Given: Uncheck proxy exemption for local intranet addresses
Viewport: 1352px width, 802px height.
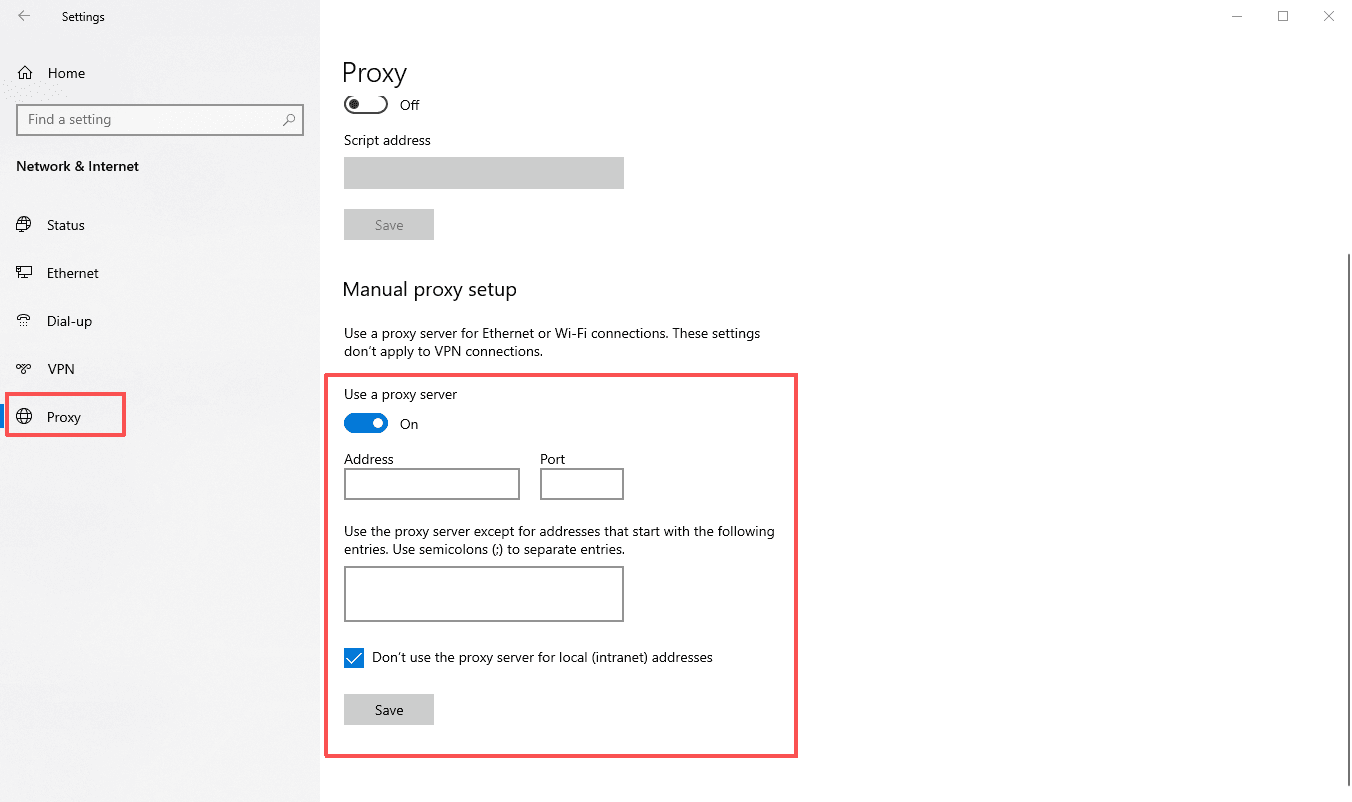Looking at the screenshot, I should pos(354,657).
